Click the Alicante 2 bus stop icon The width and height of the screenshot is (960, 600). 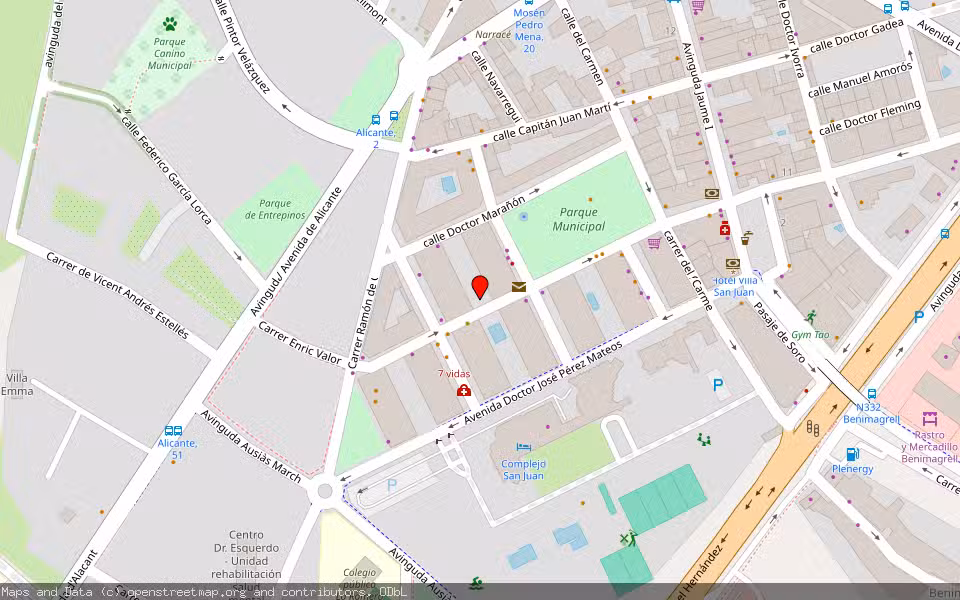[376, 120]
